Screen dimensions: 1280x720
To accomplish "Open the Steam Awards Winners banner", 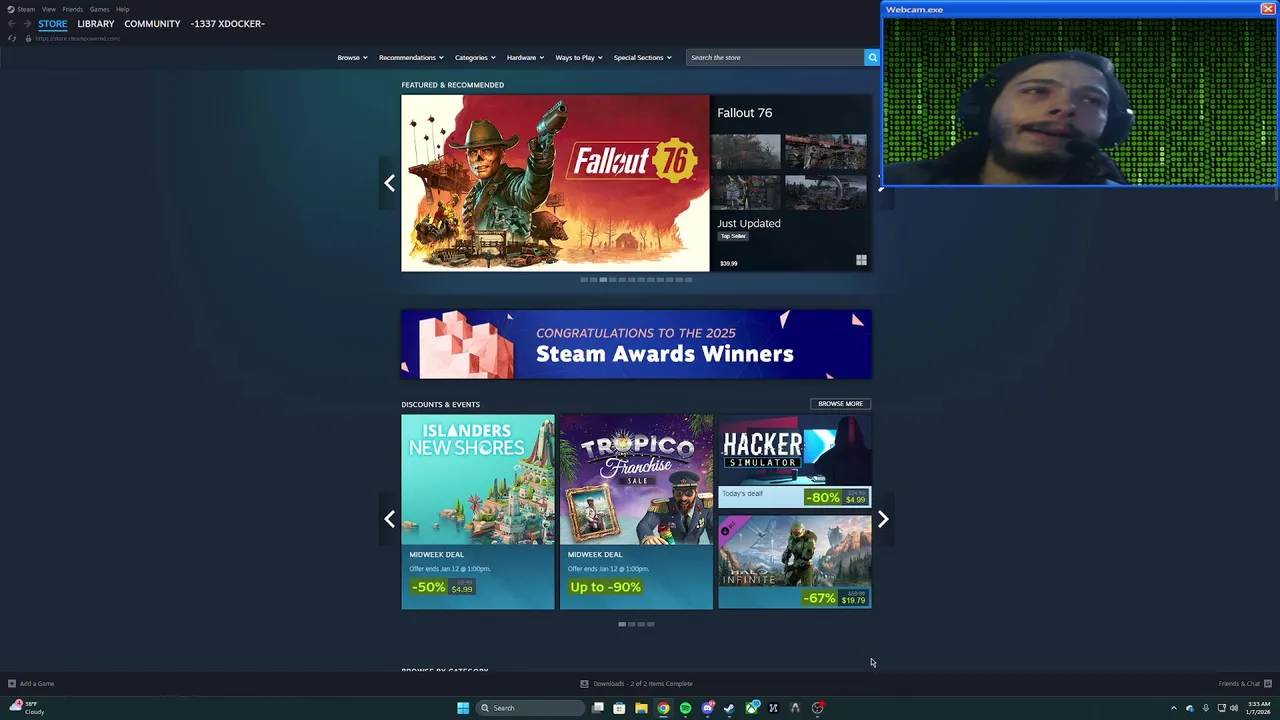I will click(636, 344).
